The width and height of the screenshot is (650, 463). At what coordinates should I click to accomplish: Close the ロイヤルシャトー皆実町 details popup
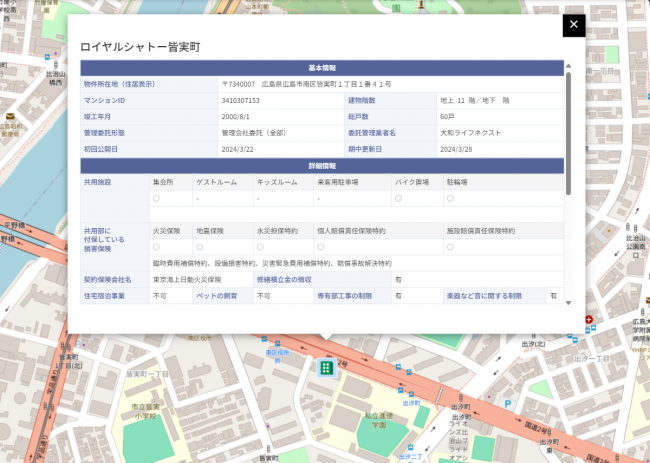coord(573,25)
